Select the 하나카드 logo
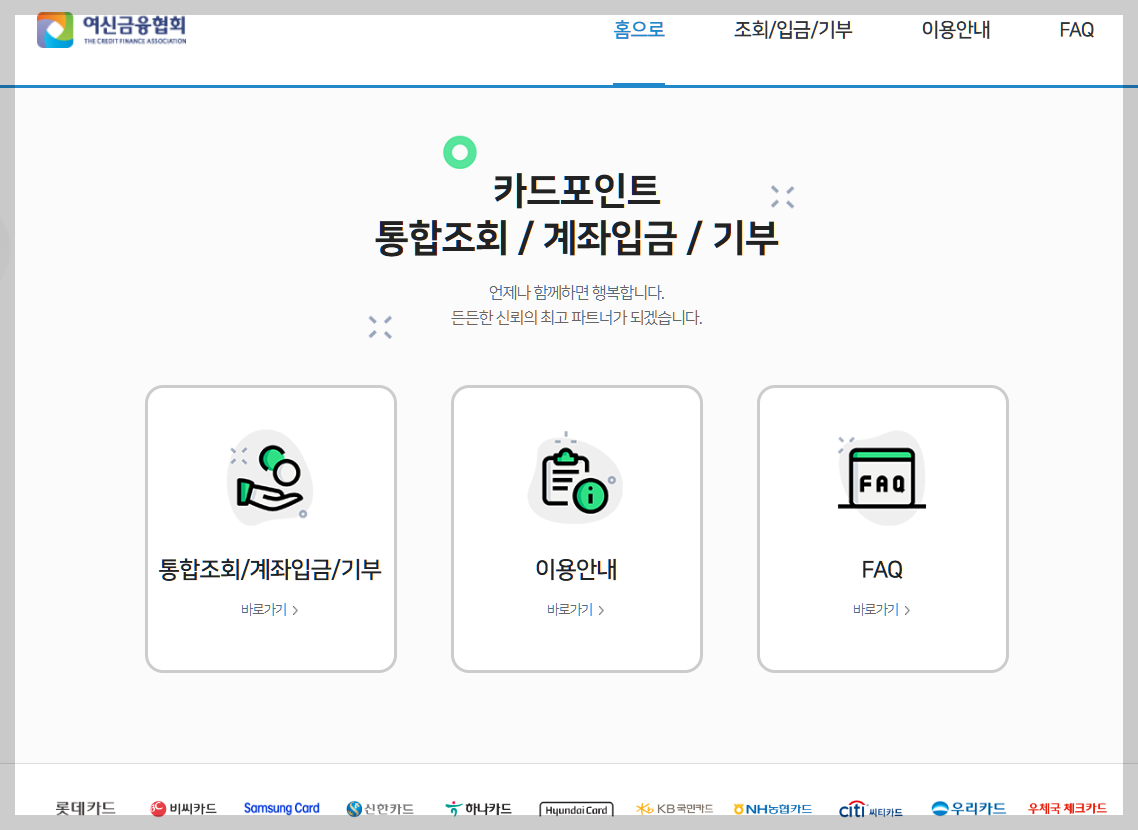 pos(479,809)
